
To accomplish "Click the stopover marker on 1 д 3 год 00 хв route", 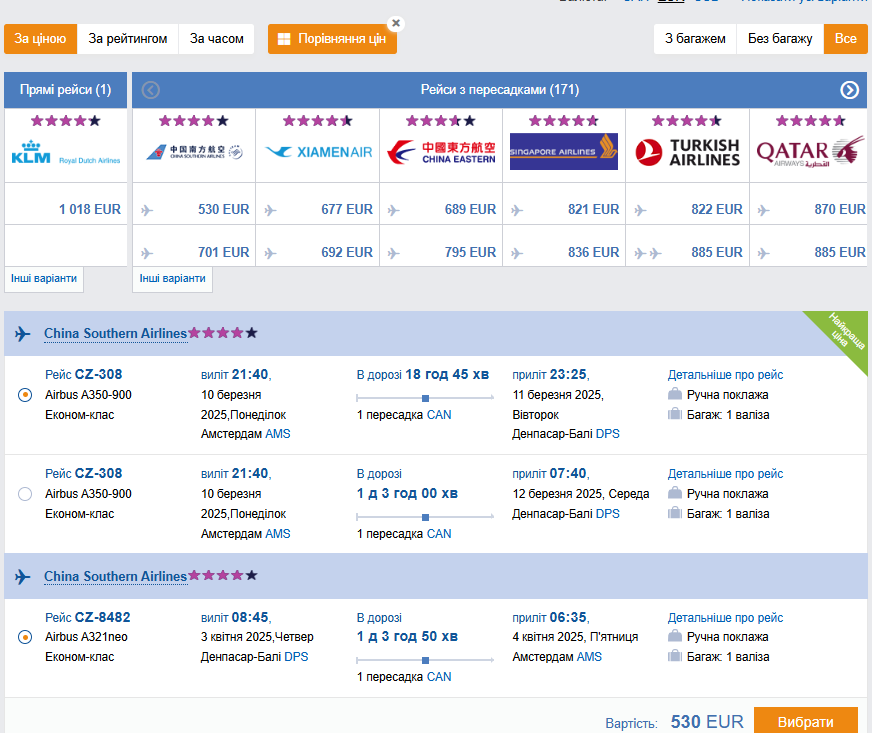I will 425,517.
